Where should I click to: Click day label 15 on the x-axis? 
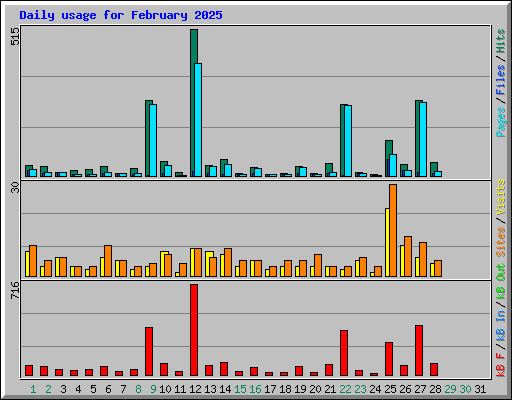point(240,389)
